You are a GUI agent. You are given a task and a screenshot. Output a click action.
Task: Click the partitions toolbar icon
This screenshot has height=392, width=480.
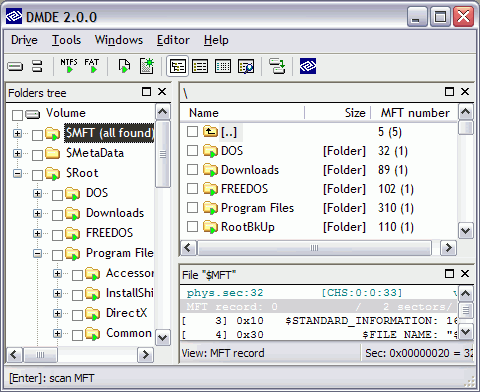(37, 66)
